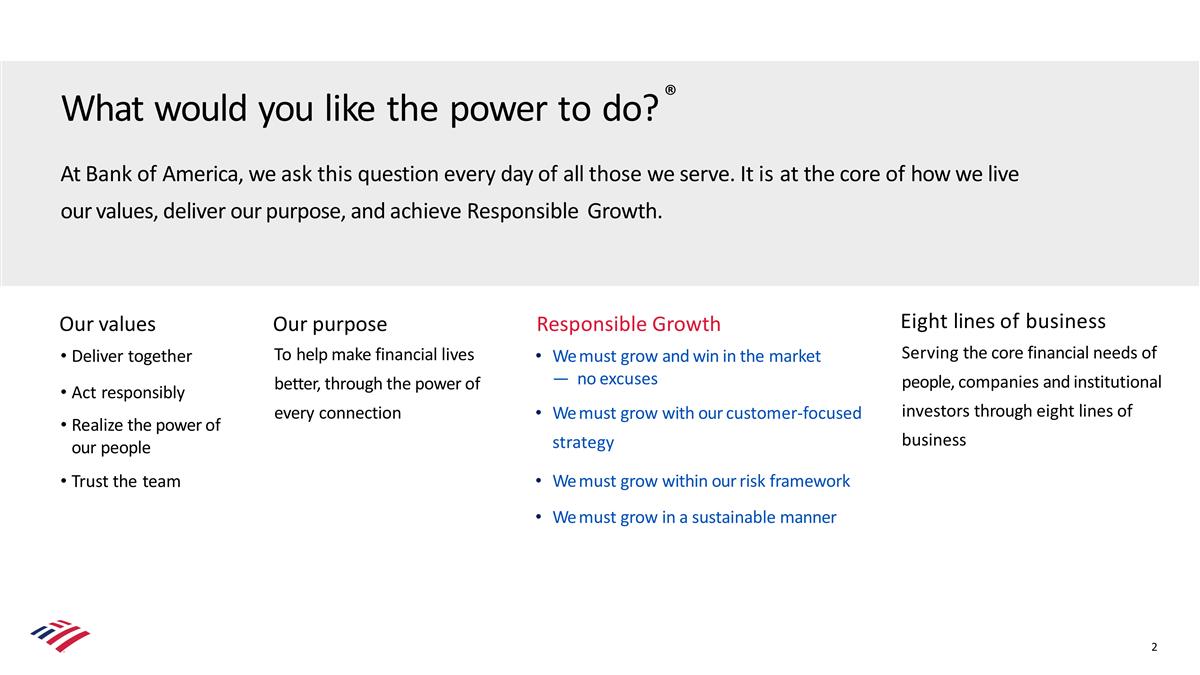
Task: Select 'Realize the power of our people' bullet
Action: point(145,436)
